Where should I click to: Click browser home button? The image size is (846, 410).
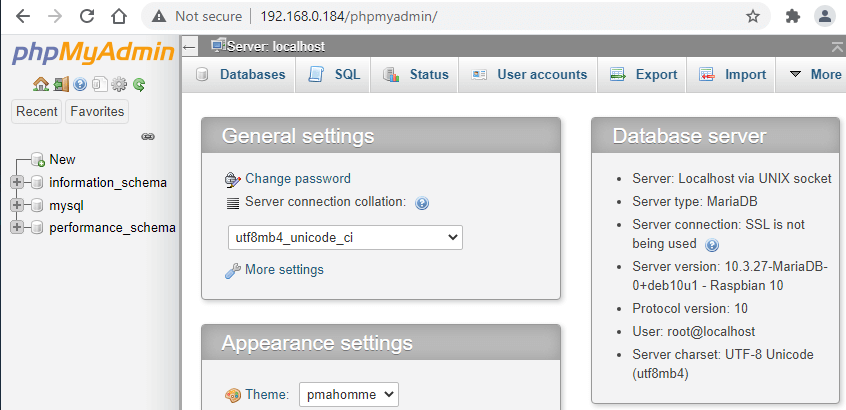[119, 16]
